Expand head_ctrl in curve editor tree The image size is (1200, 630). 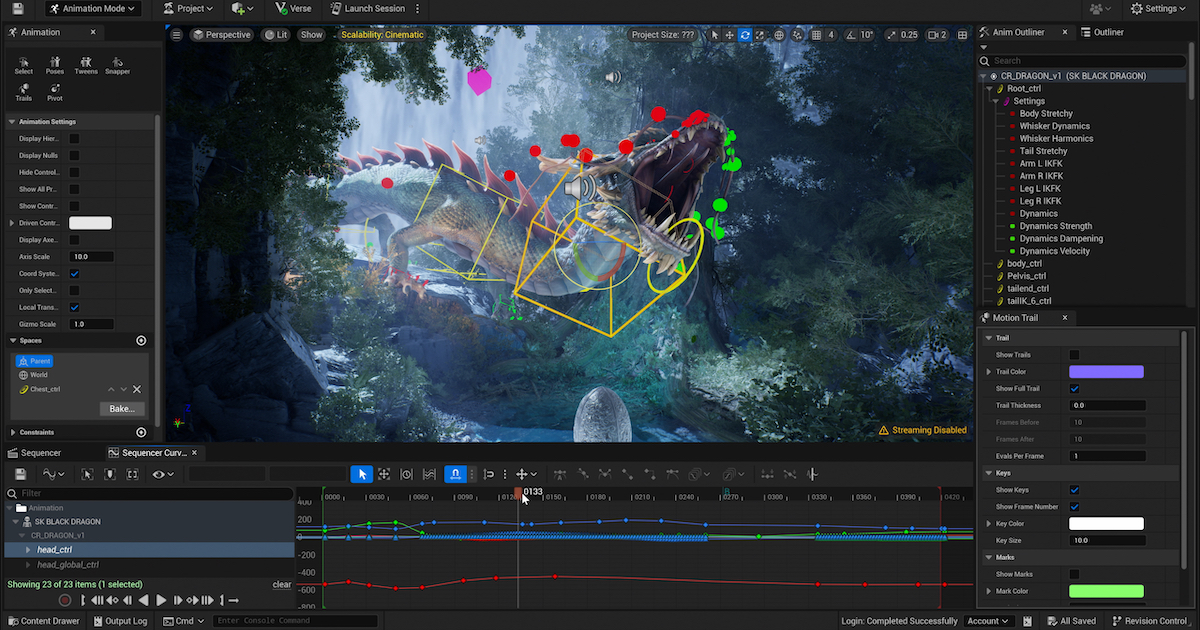coord(29,550)
